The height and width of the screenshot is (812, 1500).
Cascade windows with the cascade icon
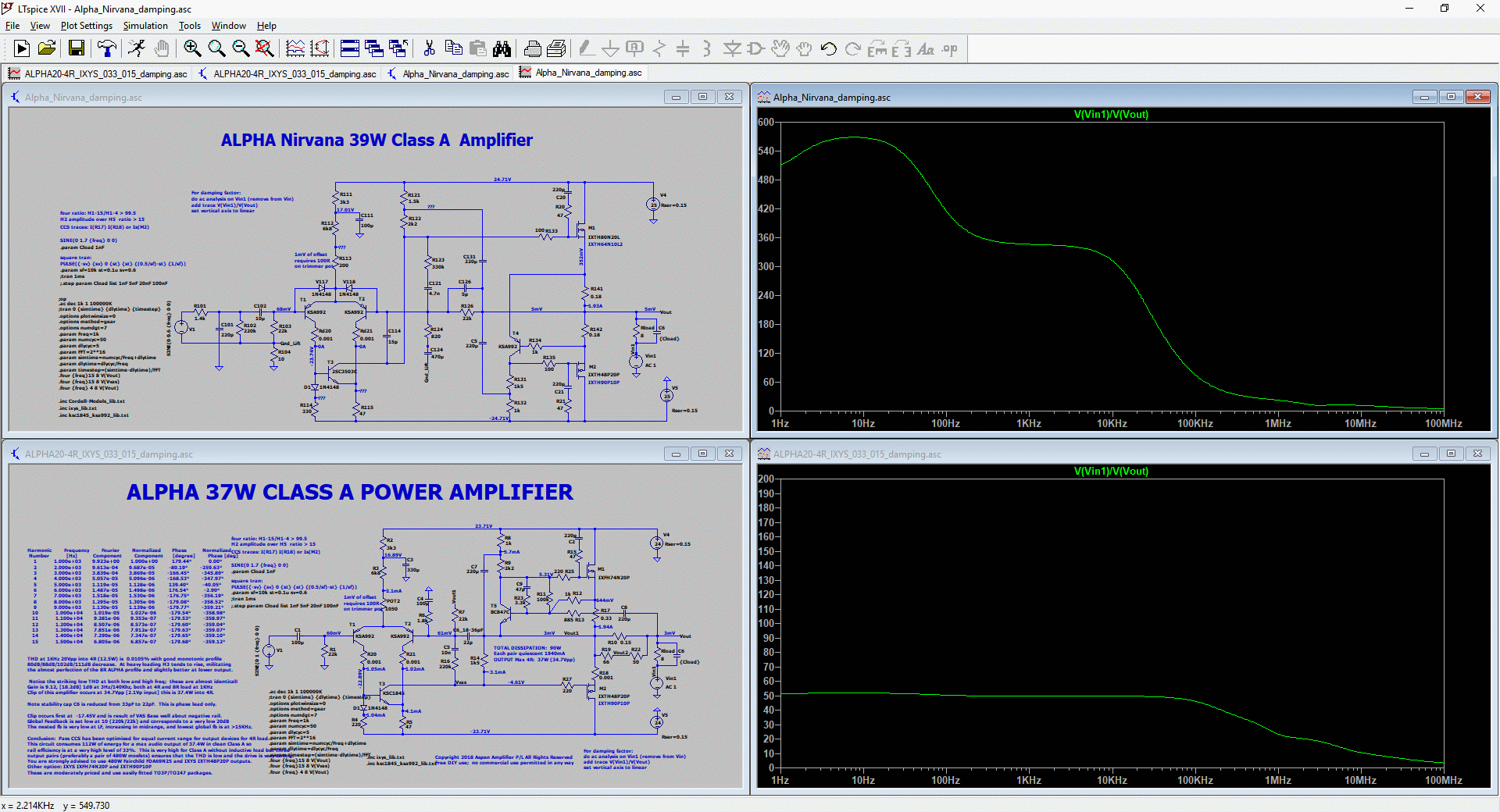[374, 48]
